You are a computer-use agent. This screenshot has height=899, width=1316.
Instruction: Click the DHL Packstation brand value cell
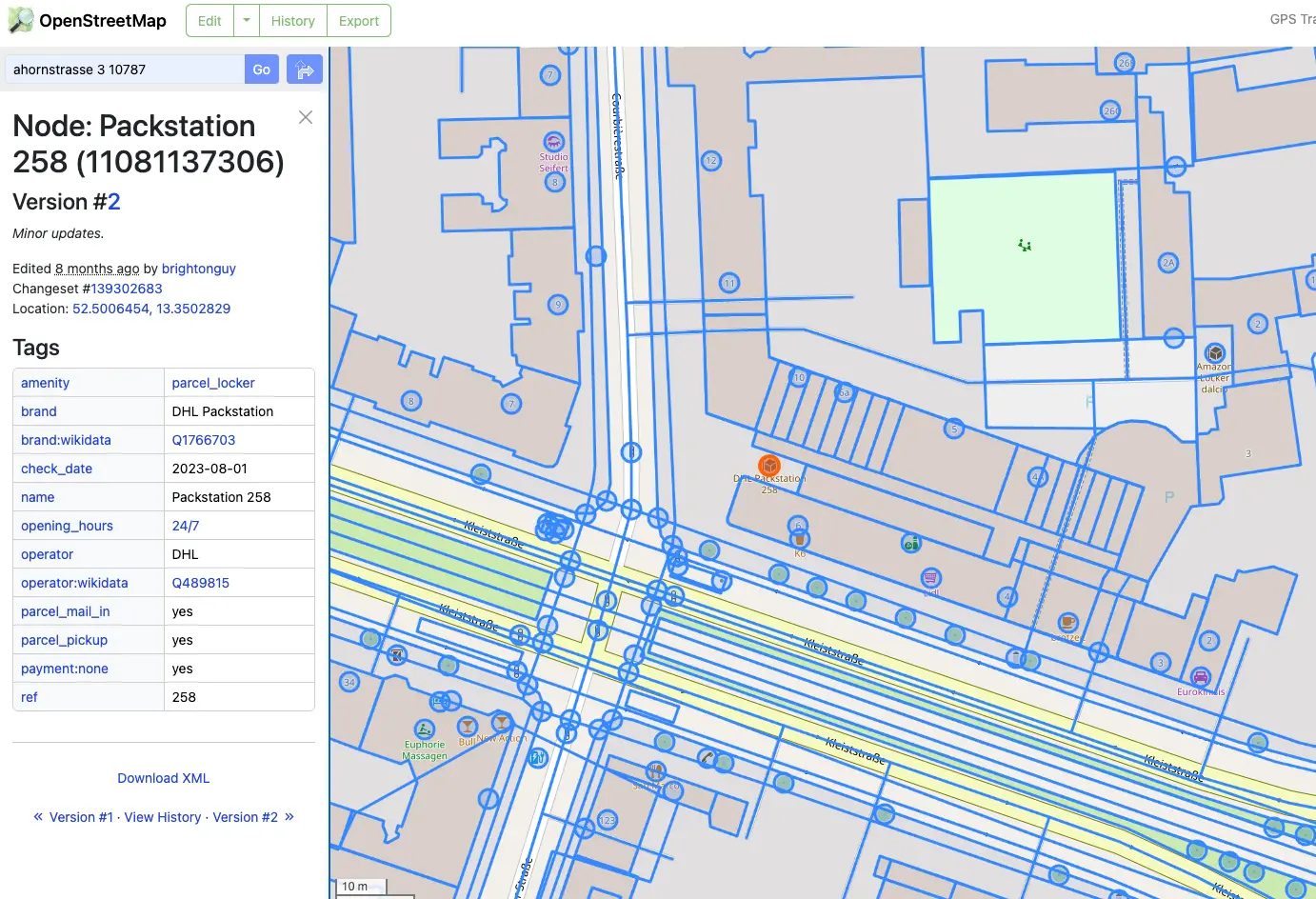[x=239, y=411]
